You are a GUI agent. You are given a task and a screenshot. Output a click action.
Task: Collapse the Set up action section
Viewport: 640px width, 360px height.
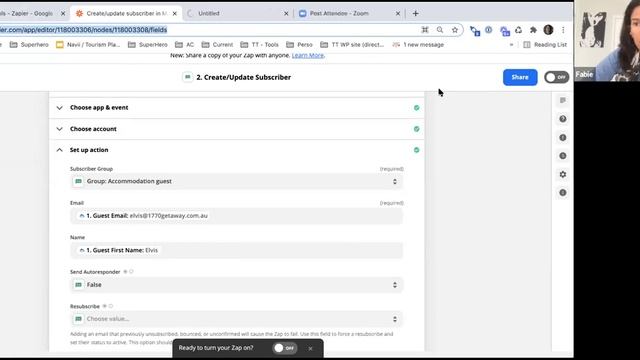coord(237,150)
